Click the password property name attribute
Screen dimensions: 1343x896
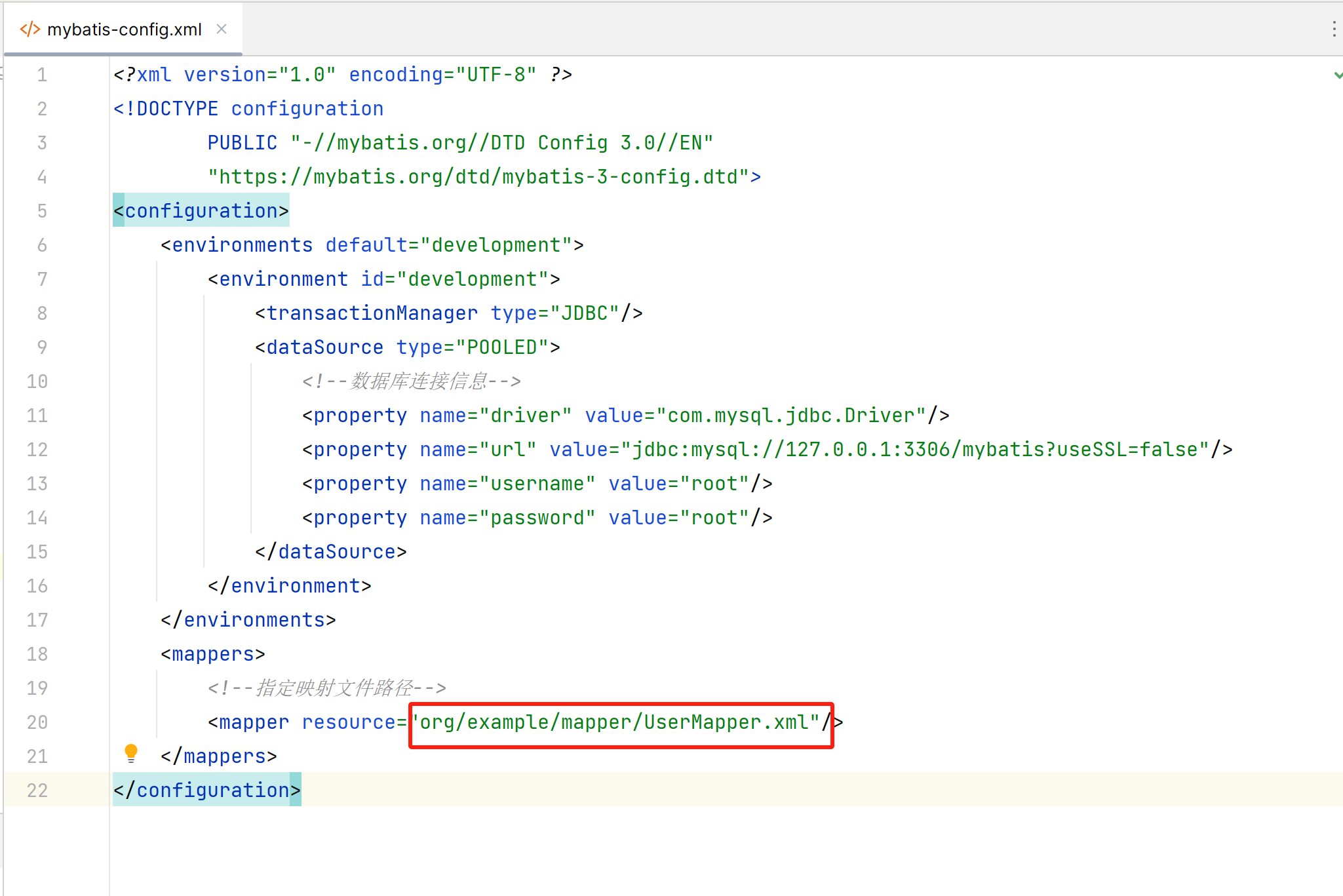point(536,518)
